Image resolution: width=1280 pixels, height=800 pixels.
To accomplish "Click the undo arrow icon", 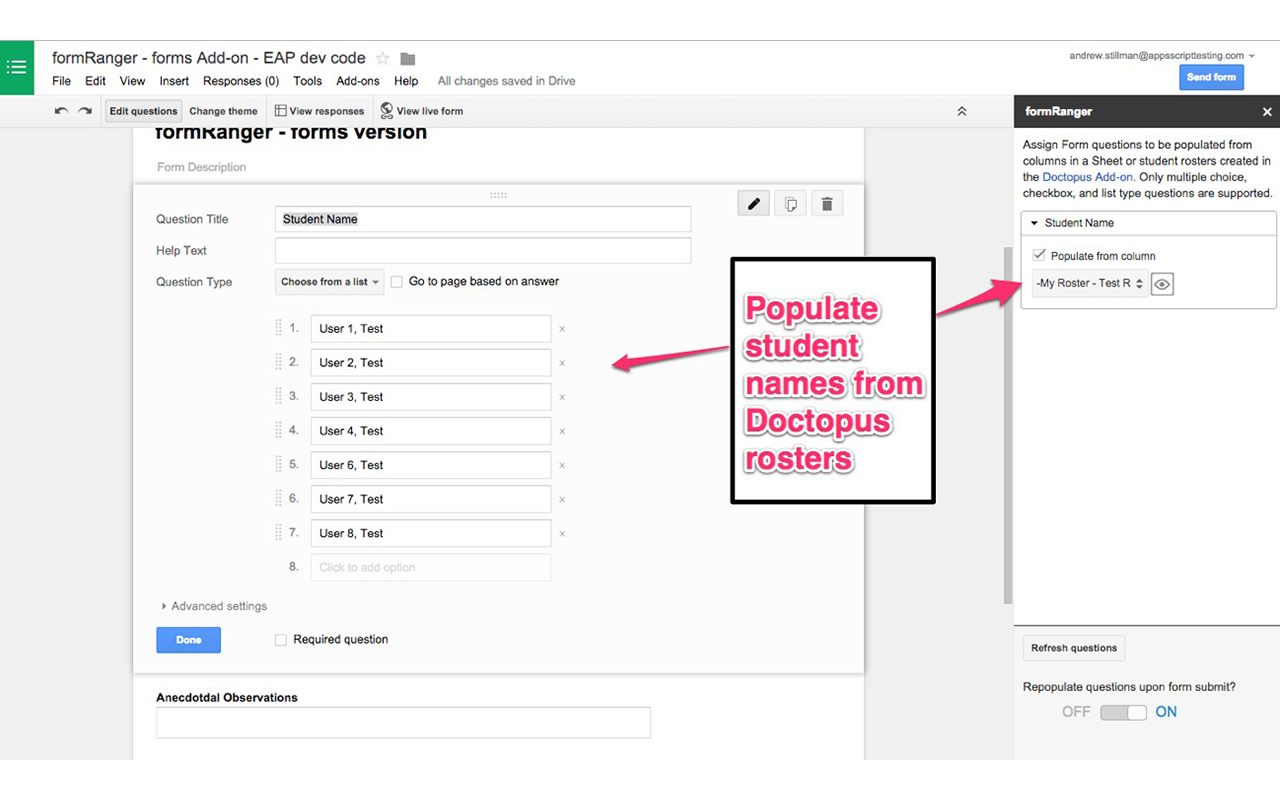I will [x=62, y=111].
